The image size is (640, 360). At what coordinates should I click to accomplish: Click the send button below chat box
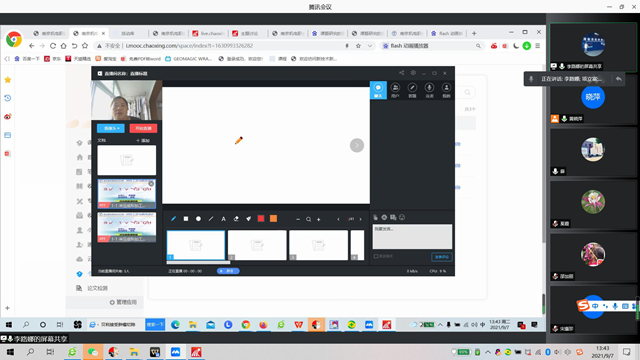(442, 257)
